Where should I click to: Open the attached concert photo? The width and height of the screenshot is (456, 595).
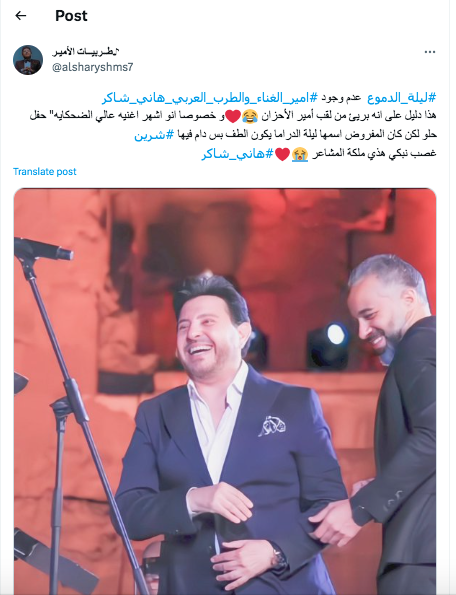[x=225, y=391]
